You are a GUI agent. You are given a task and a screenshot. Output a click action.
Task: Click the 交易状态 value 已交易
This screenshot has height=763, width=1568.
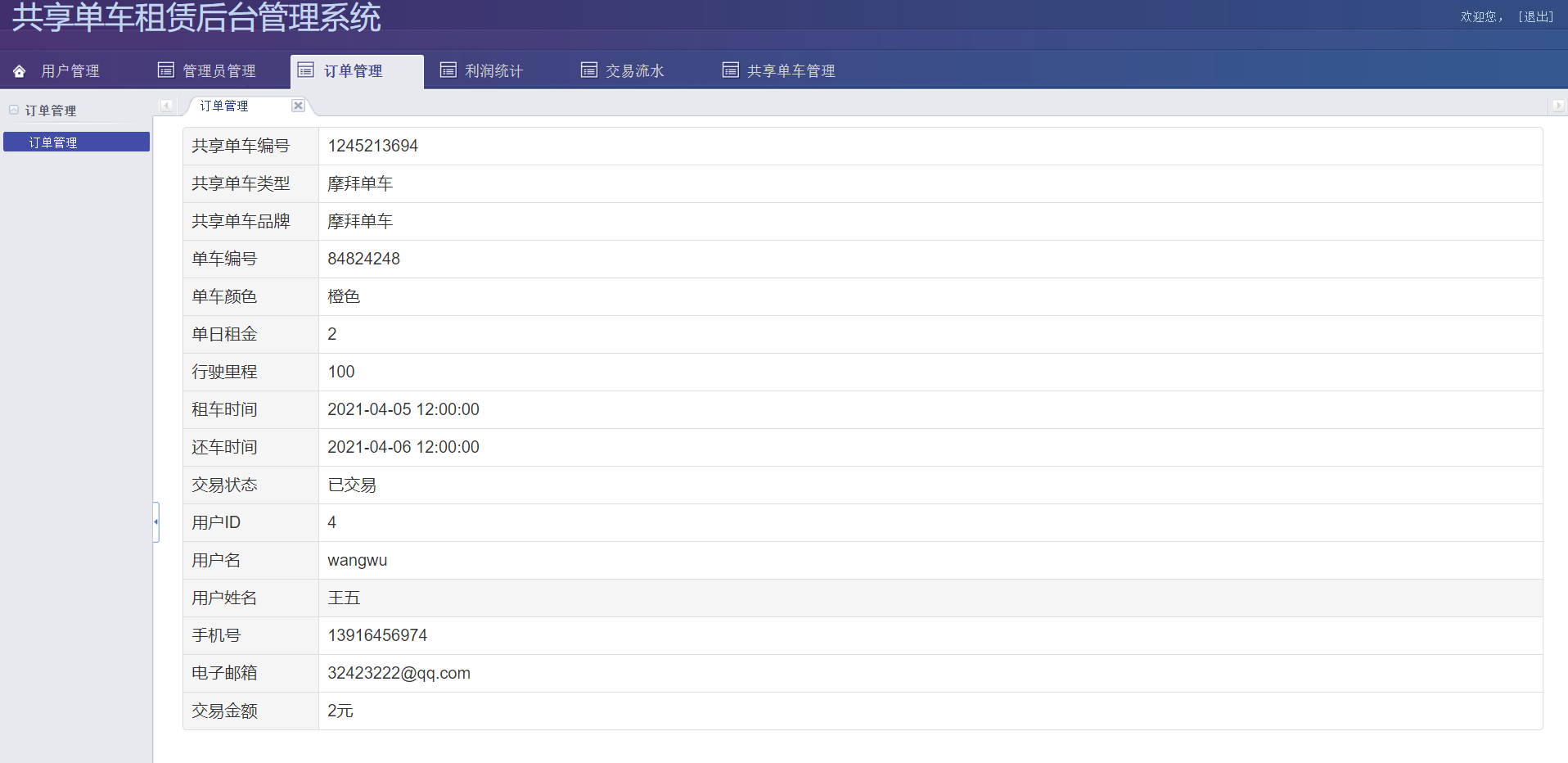[352, 485]
